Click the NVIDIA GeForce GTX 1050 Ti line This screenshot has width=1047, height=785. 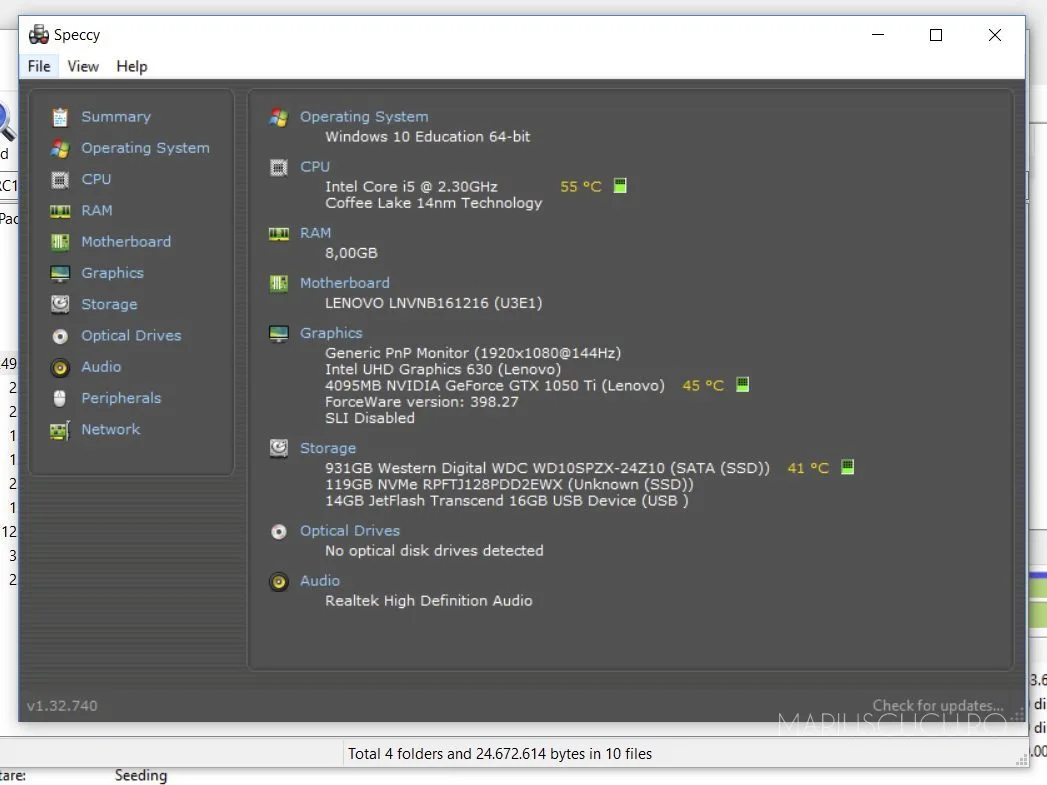[x=495, y=386]
